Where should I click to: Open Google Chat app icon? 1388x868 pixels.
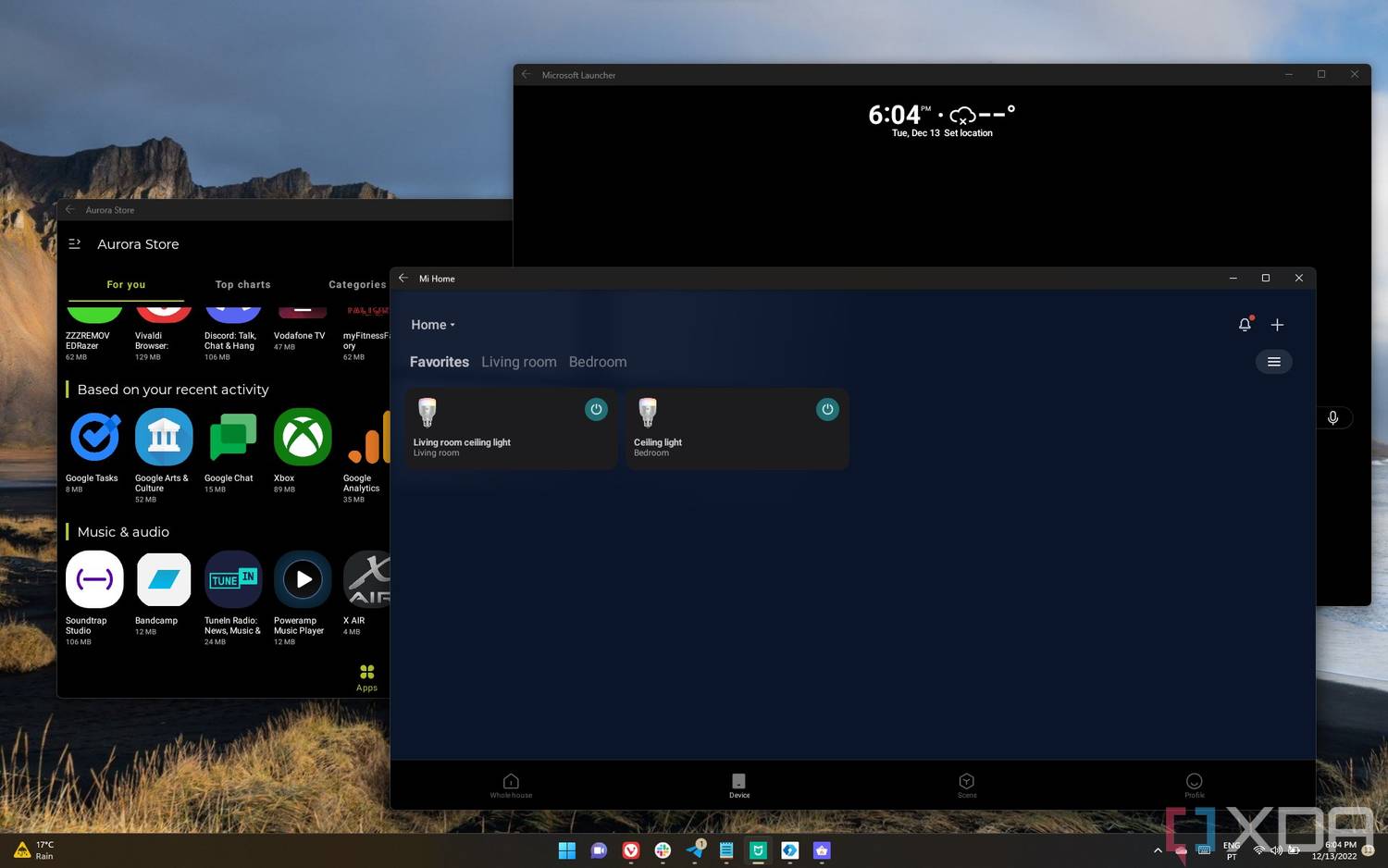[x=233, y=437]
